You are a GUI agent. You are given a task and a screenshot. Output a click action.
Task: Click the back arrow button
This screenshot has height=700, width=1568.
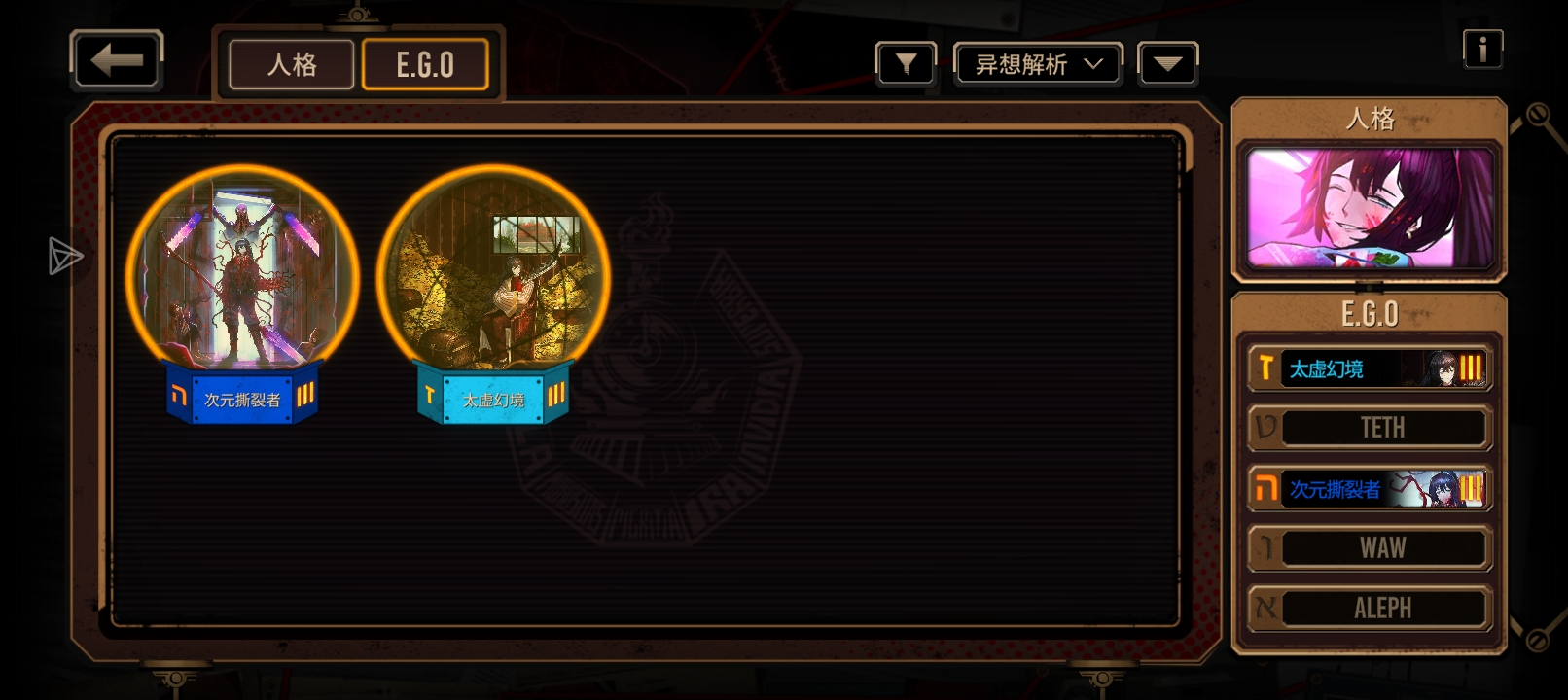click(117, 60)
